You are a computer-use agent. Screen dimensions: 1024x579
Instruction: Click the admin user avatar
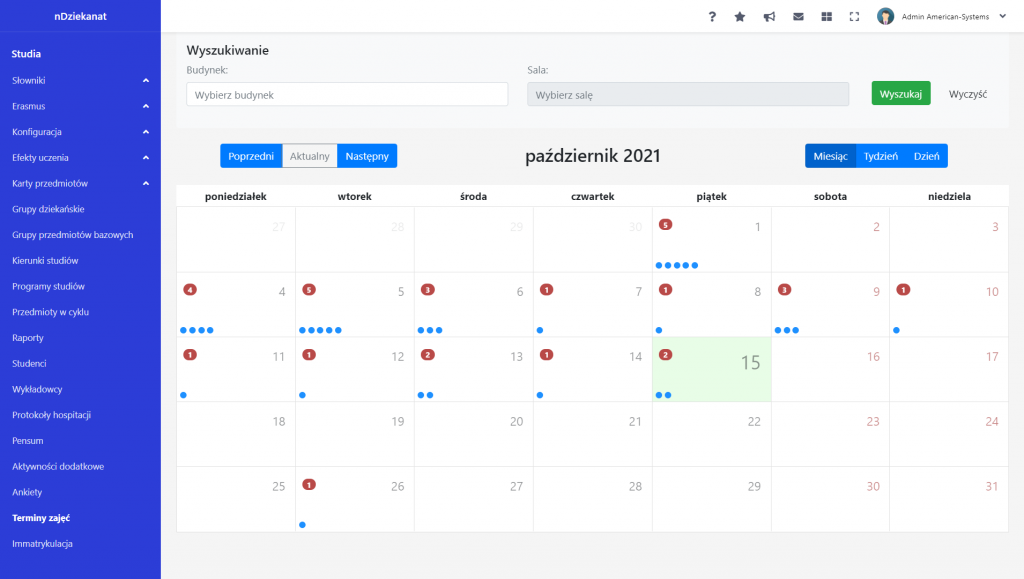click(x=886, y=16)
